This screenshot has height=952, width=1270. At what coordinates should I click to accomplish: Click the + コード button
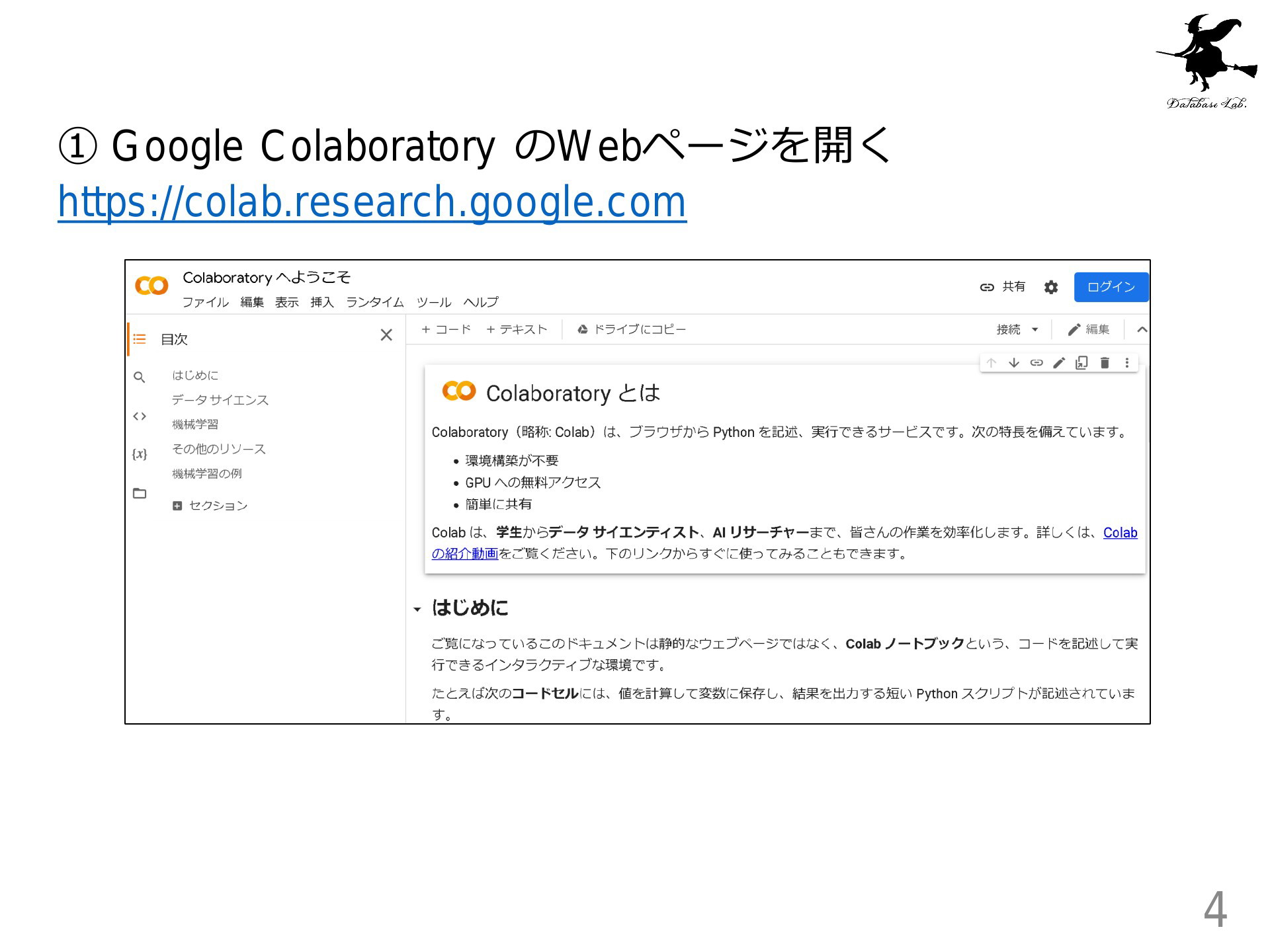(x=446, y=329)
